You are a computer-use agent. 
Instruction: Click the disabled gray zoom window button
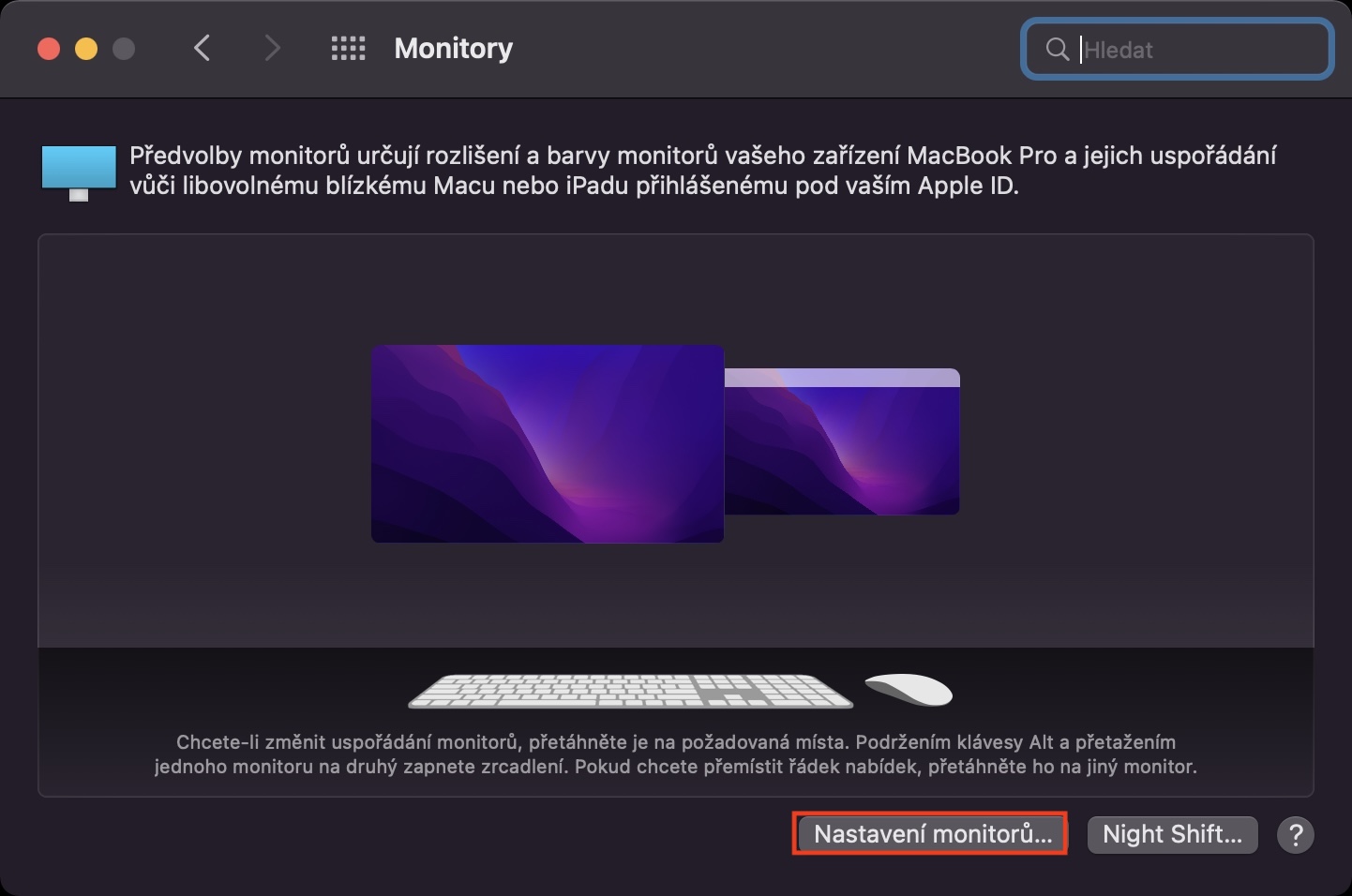point(124,49)
